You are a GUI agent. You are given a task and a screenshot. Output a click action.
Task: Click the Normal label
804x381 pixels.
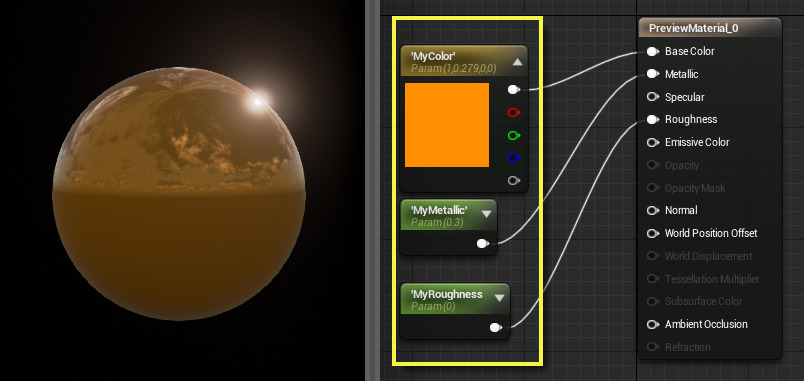point(681,210)
